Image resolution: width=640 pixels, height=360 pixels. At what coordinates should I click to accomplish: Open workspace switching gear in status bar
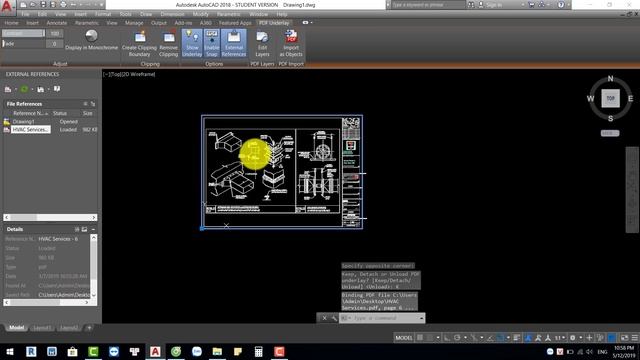tap(573, 338)
